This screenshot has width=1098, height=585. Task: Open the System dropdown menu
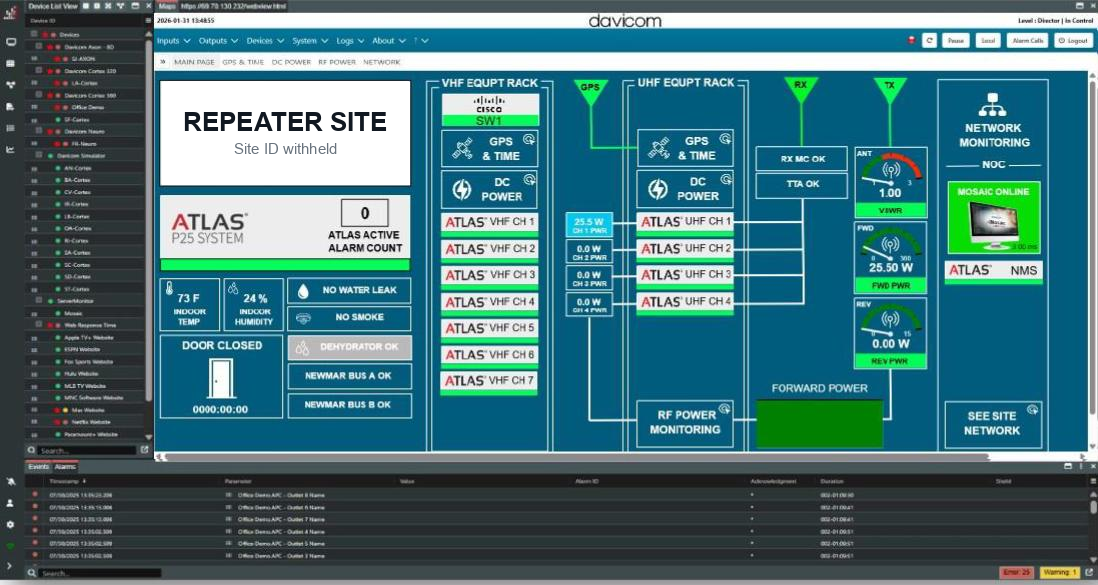(310, 41)
